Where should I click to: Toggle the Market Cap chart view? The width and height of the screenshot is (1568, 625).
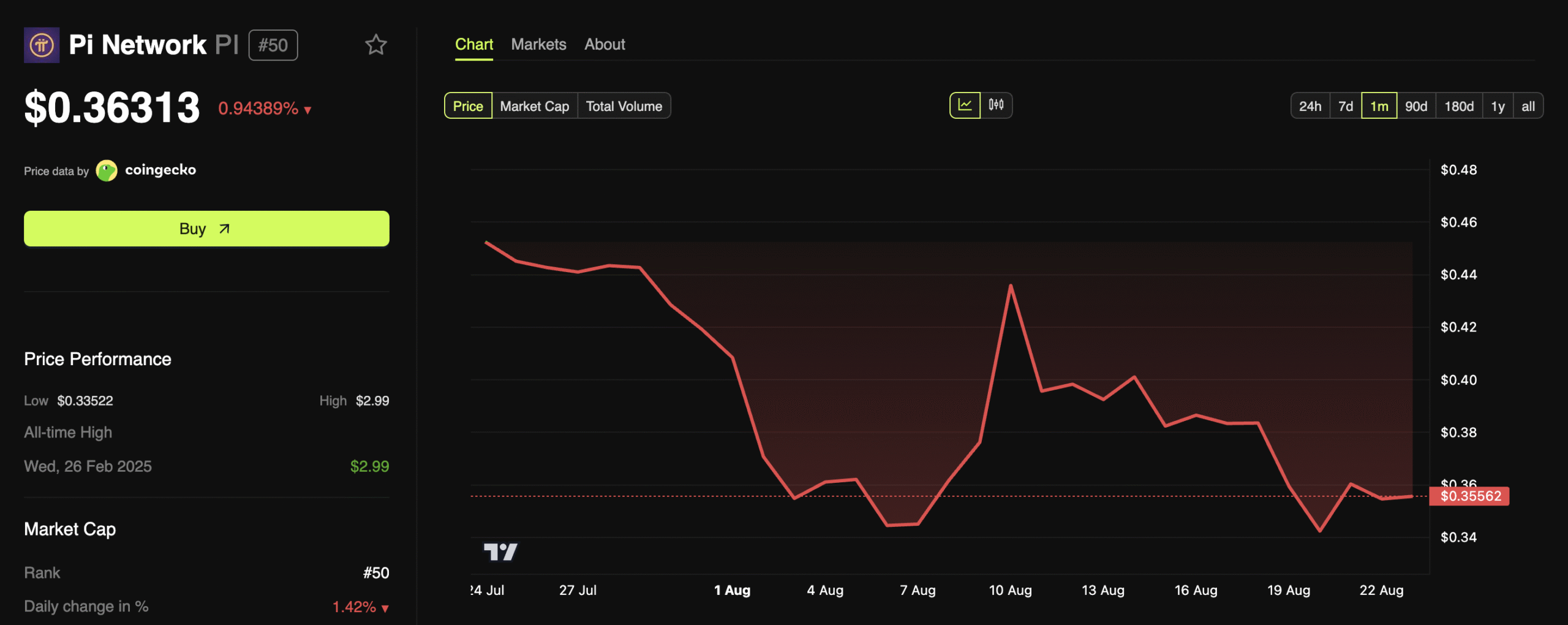pos(533,105)
